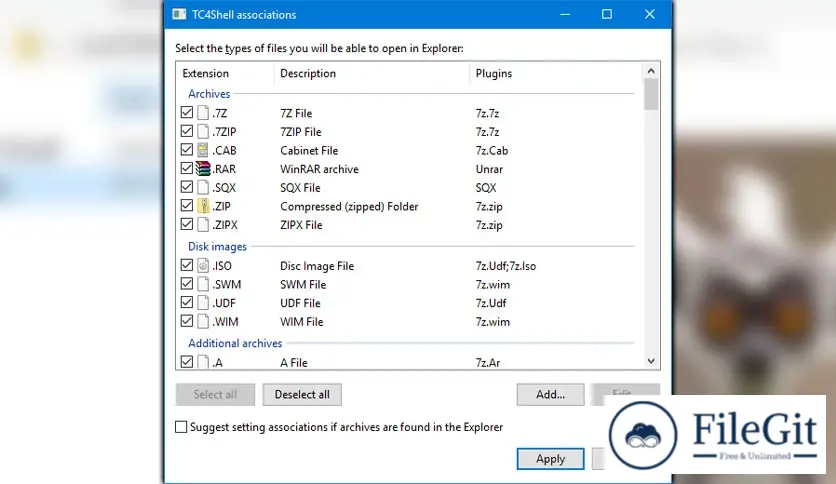Image resolution: width=836 pixels, height=484 pixels.
Task: Click the Select all button
Action: point(215,394)
